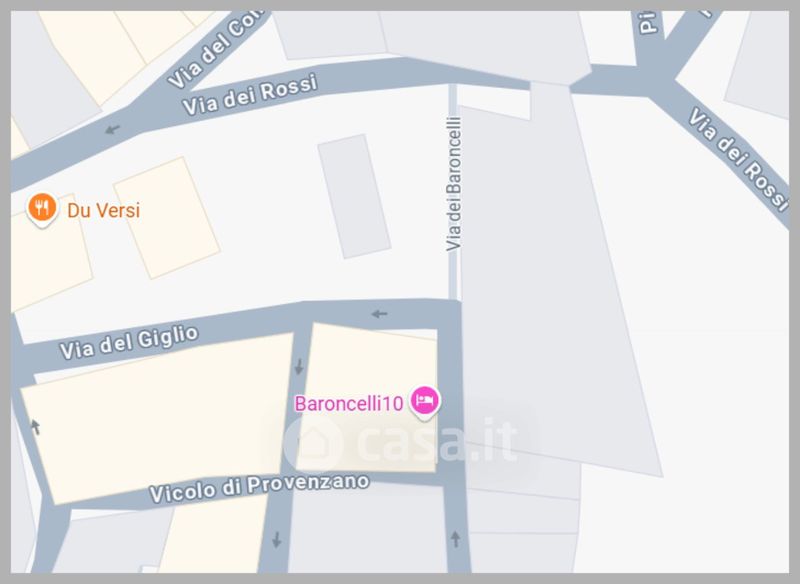The width and height of the screenshot is (800, 584).
Task: Click the Via dei Rossi label at top
Action: (x=250, y=95)
